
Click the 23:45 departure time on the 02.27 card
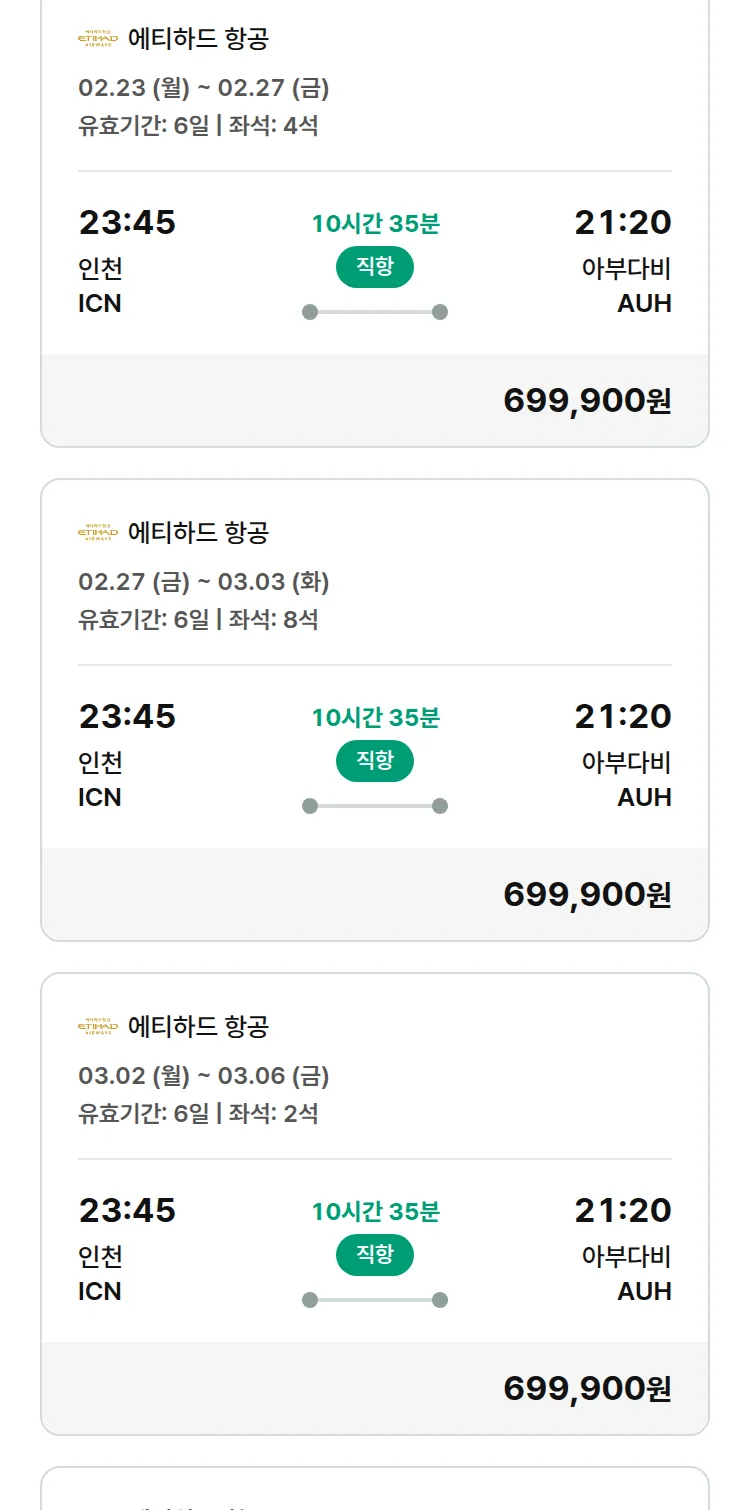click(127, 716)
